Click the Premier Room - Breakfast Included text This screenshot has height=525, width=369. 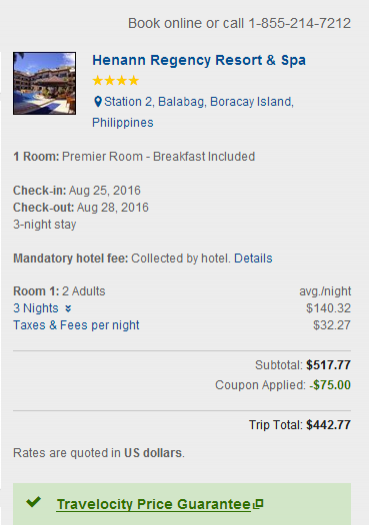coord(159,157)
